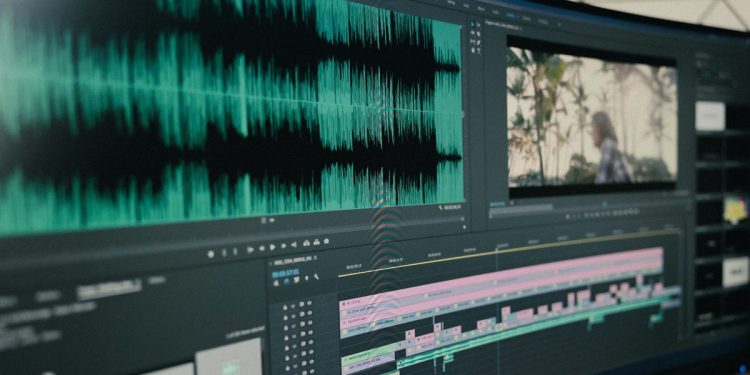Play the clip in the Source monitor
The width and height of the screenshot is (750, 375).
(273, 247)
